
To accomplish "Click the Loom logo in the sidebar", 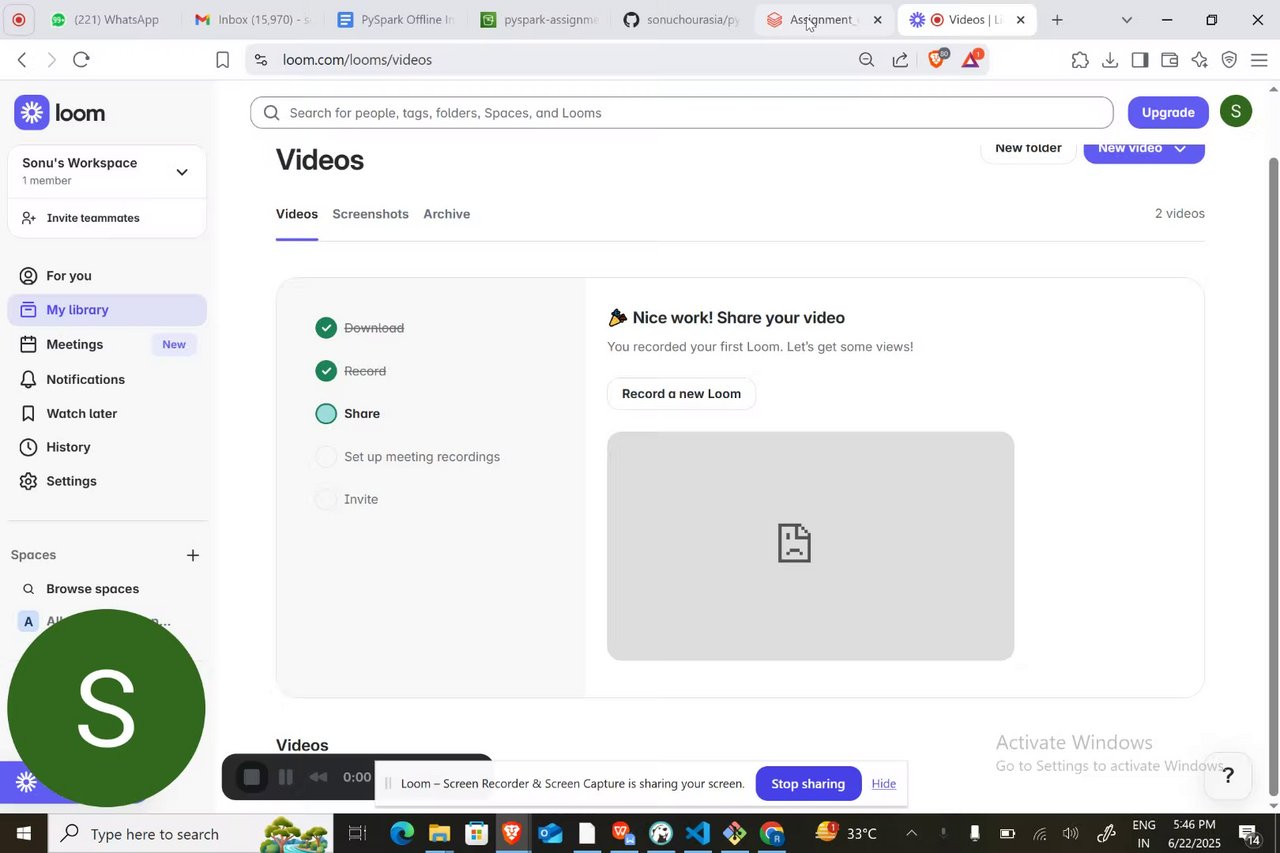I will tap(60, 113).
